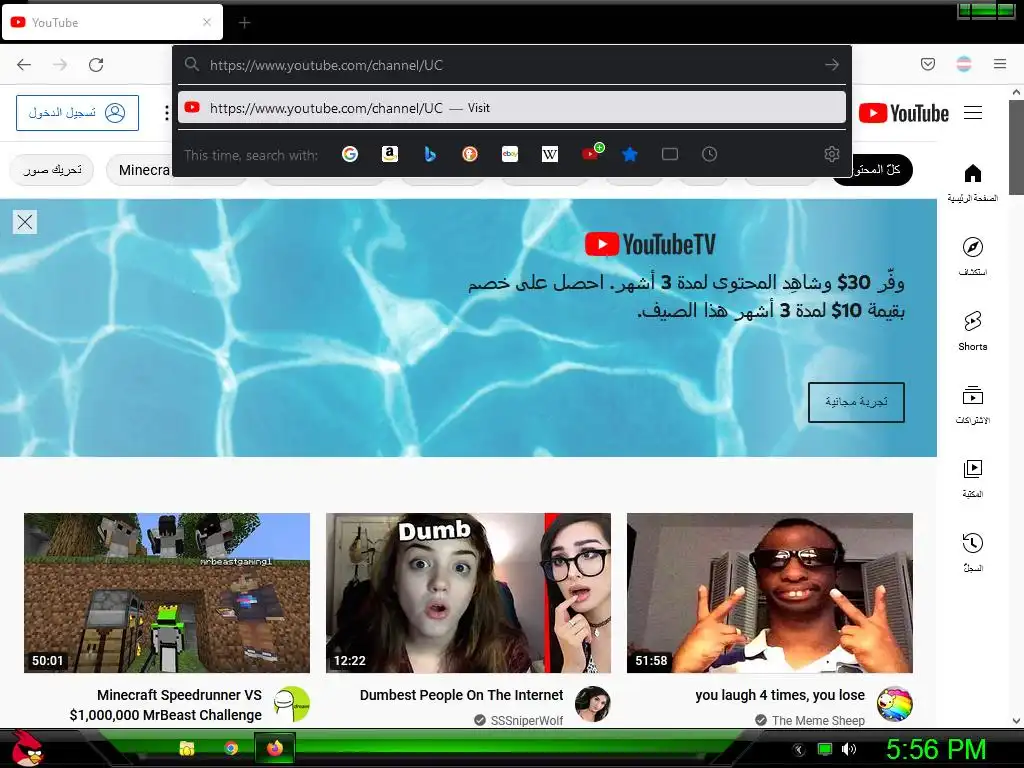This screenshot has height=768, width=1024.
Task: Click the page vertical scrollbar thumb
Action: (1016, 147)
